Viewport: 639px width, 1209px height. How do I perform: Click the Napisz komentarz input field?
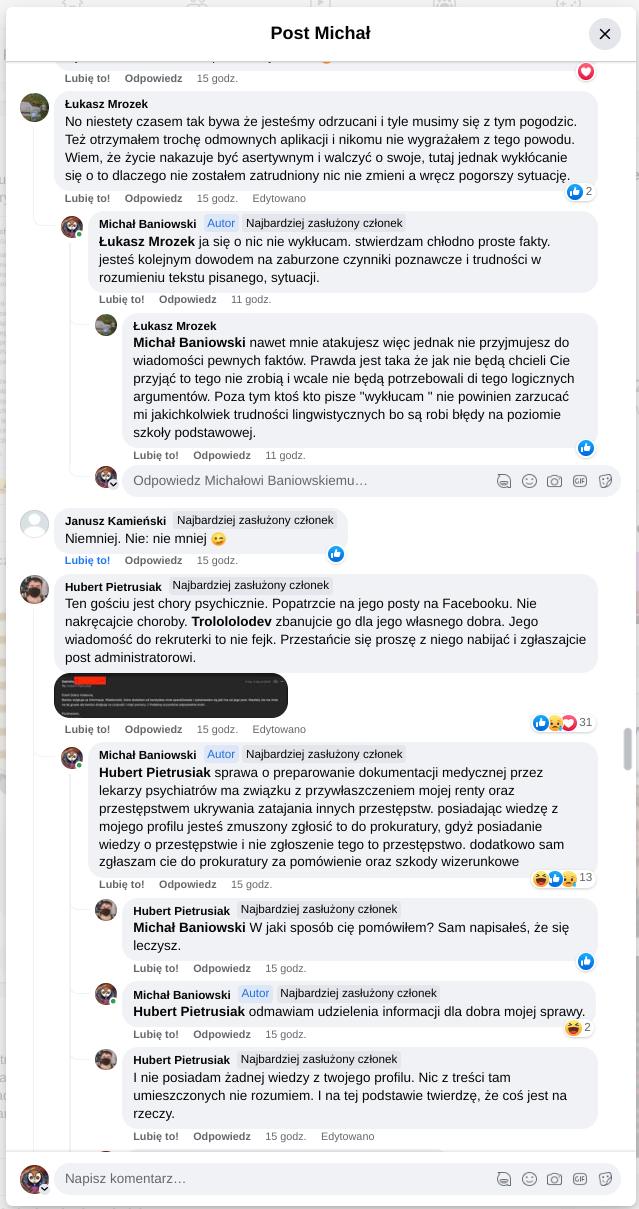pos(270,1179)
